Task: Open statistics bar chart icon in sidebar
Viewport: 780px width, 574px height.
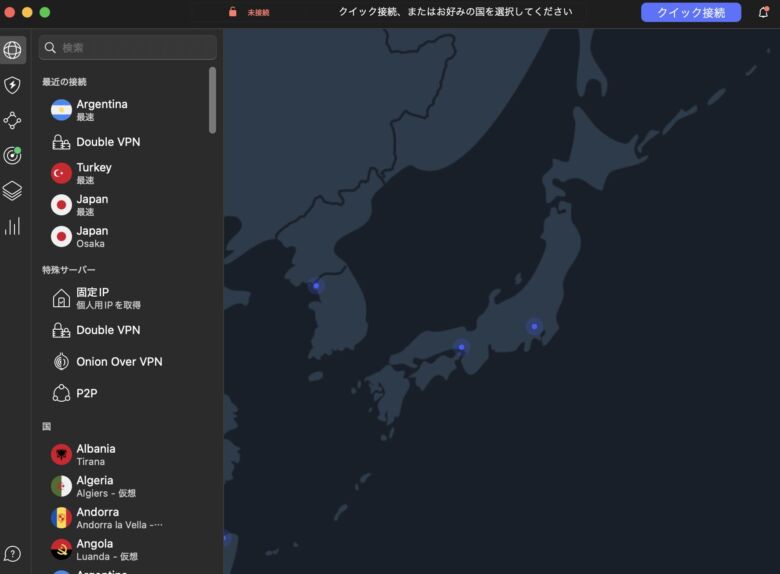Action: click(x=12, y=226)
